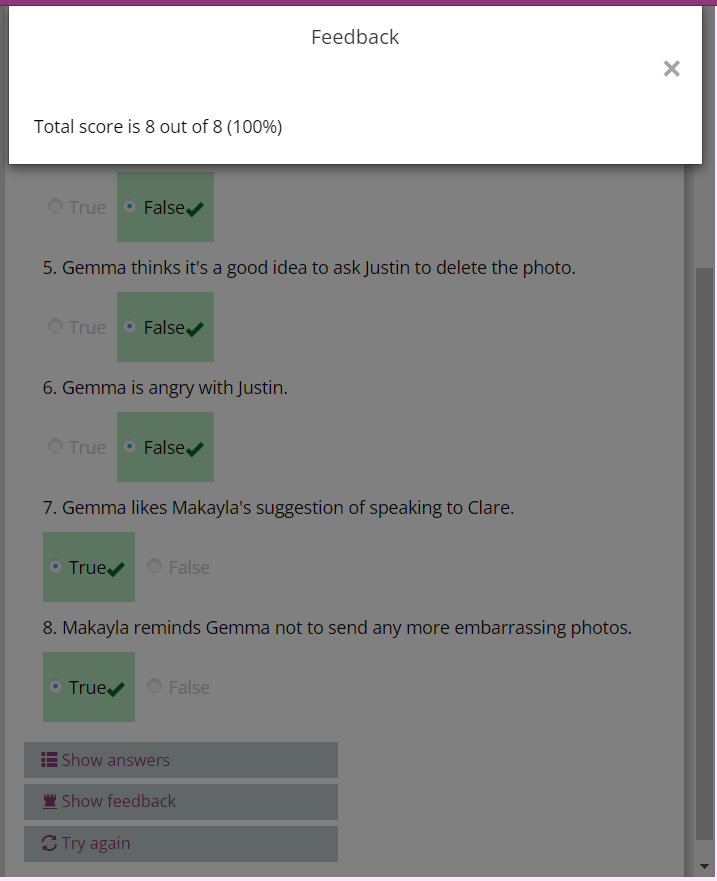
Task: Select True radio for question 8
Action: 54,687
